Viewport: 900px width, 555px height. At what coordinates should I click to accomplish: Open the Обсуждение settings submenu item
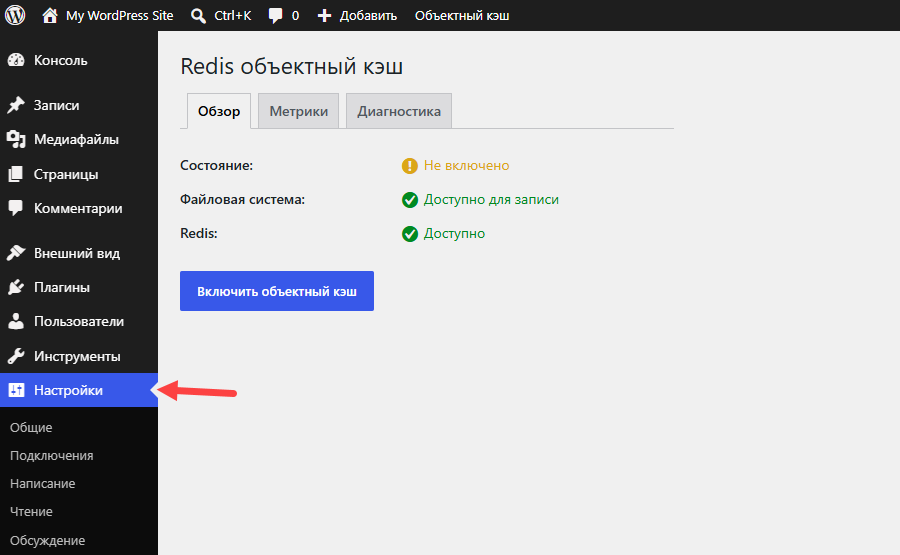pos(47,541)
